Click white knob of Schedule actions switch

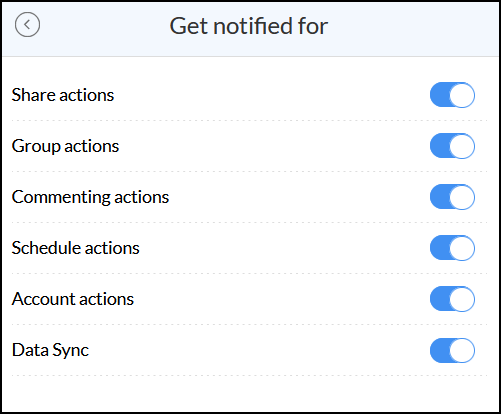[462, 248]
